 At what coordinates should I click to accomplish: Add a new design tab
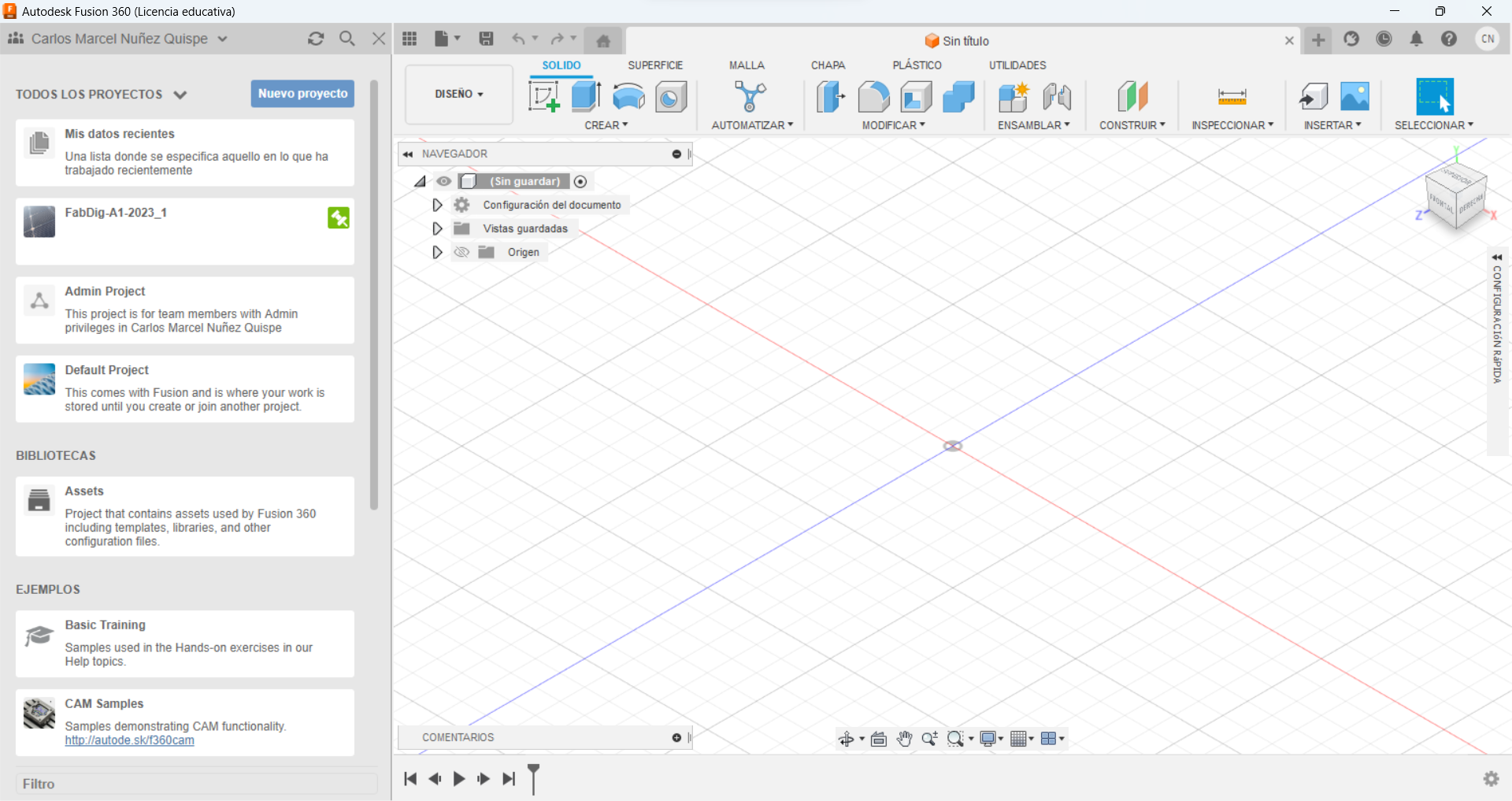pyautogui.click(x=1318, y=39)
